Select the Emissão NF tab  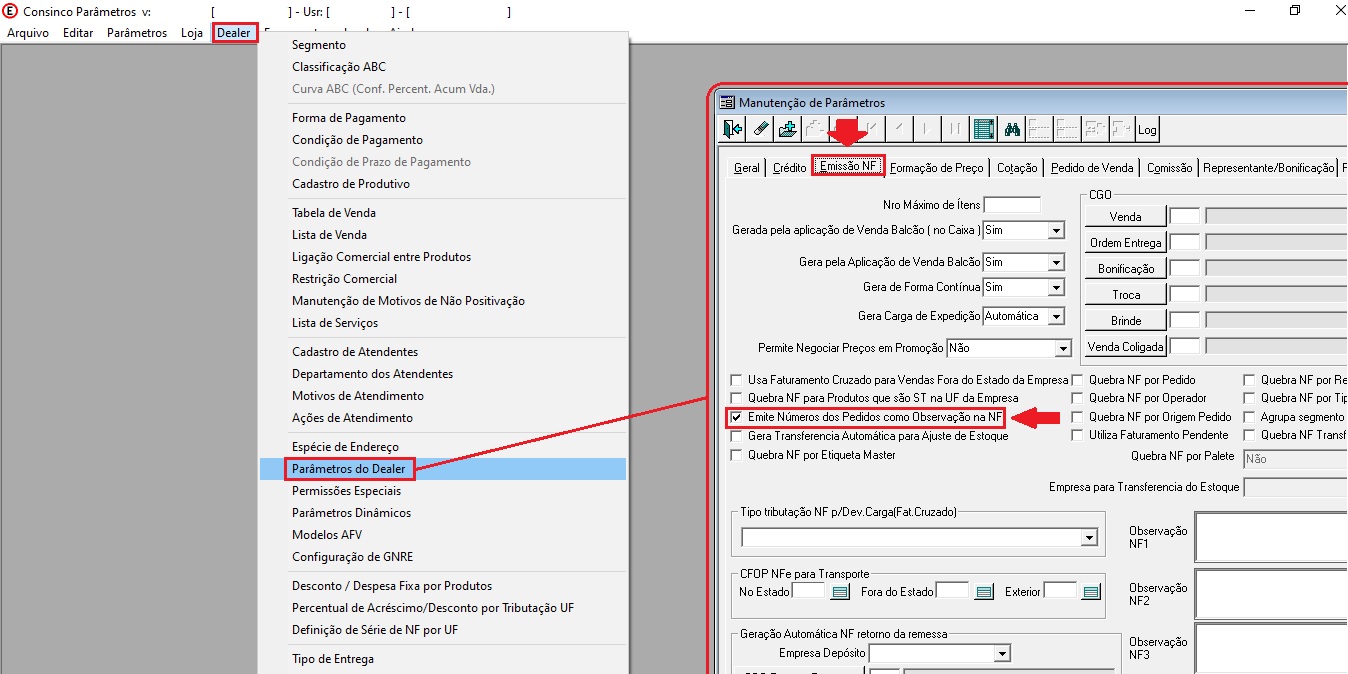(x=848, y=167)
